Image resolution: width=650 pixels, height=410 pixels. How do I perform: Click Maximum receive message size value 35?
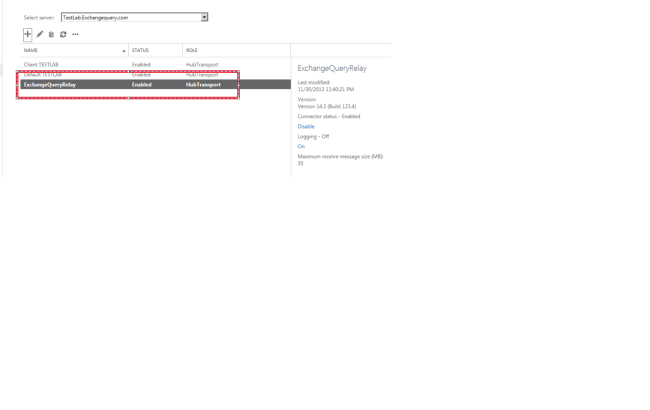(301, 163)
